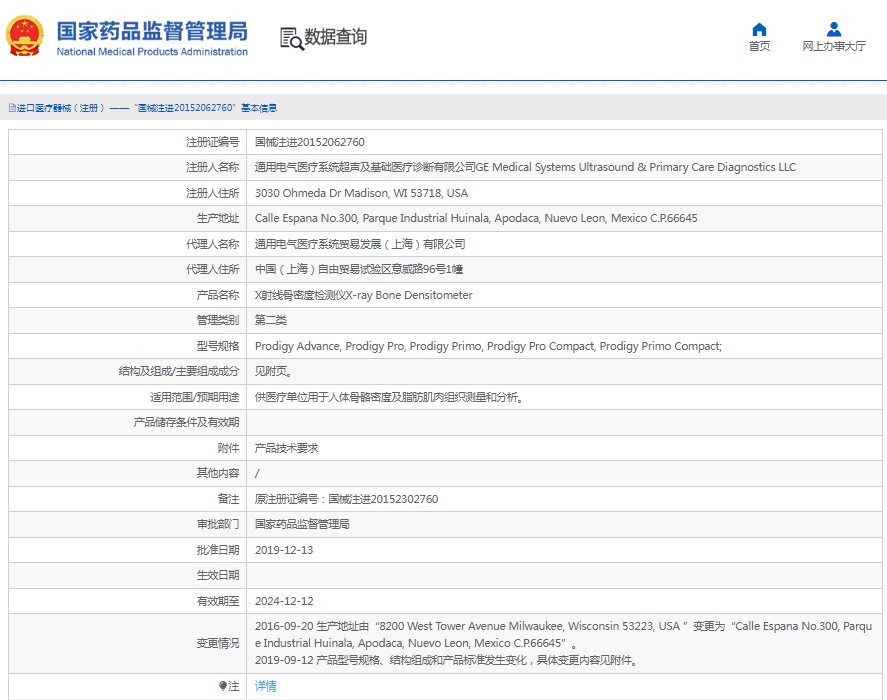
Task: Open online service hall person icon
Action: [833, 29]
